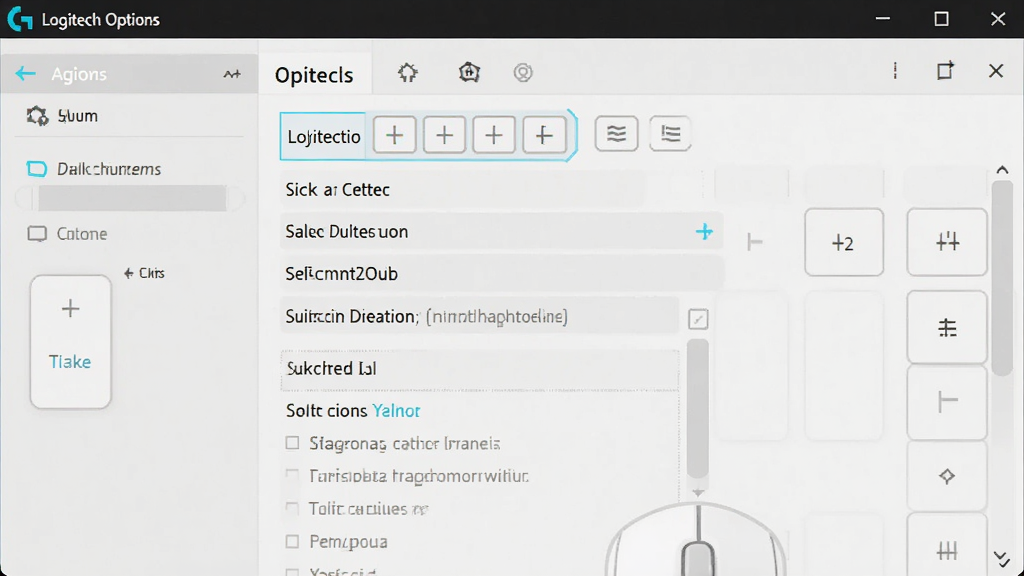Open the gear settings tab icon
Image resolution: width=1024 pixels, height=576 pixels.
coord(408,72)
